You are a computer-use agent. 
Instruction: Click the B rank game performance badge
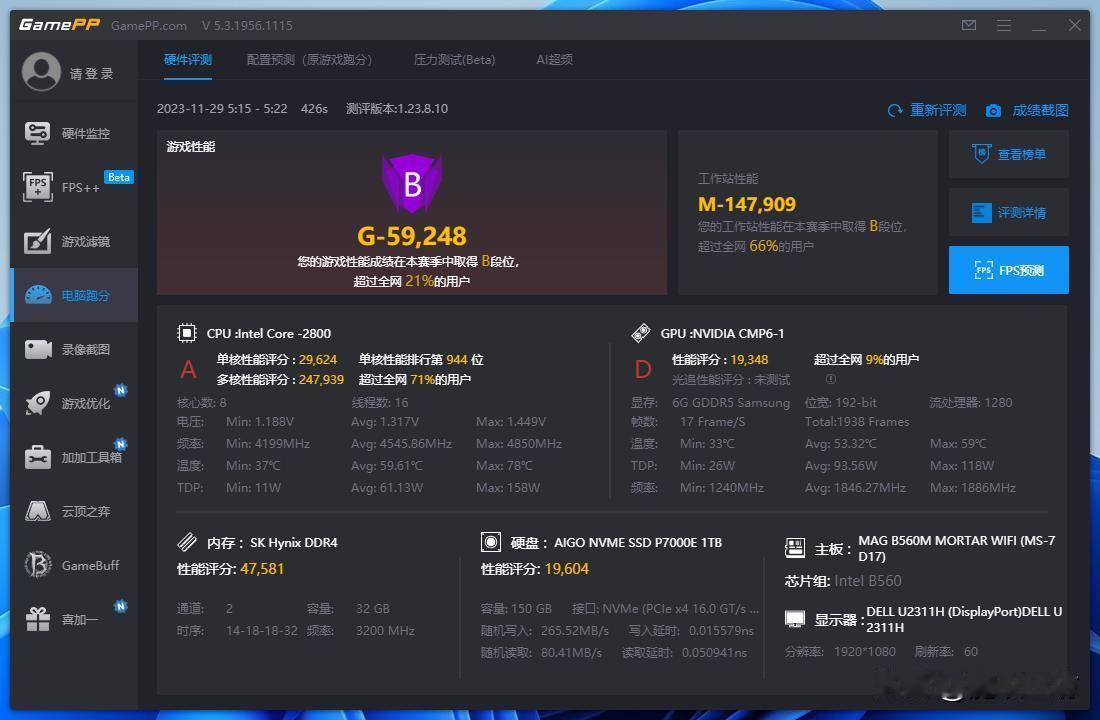pyautogui.click(x=412, y=183)
